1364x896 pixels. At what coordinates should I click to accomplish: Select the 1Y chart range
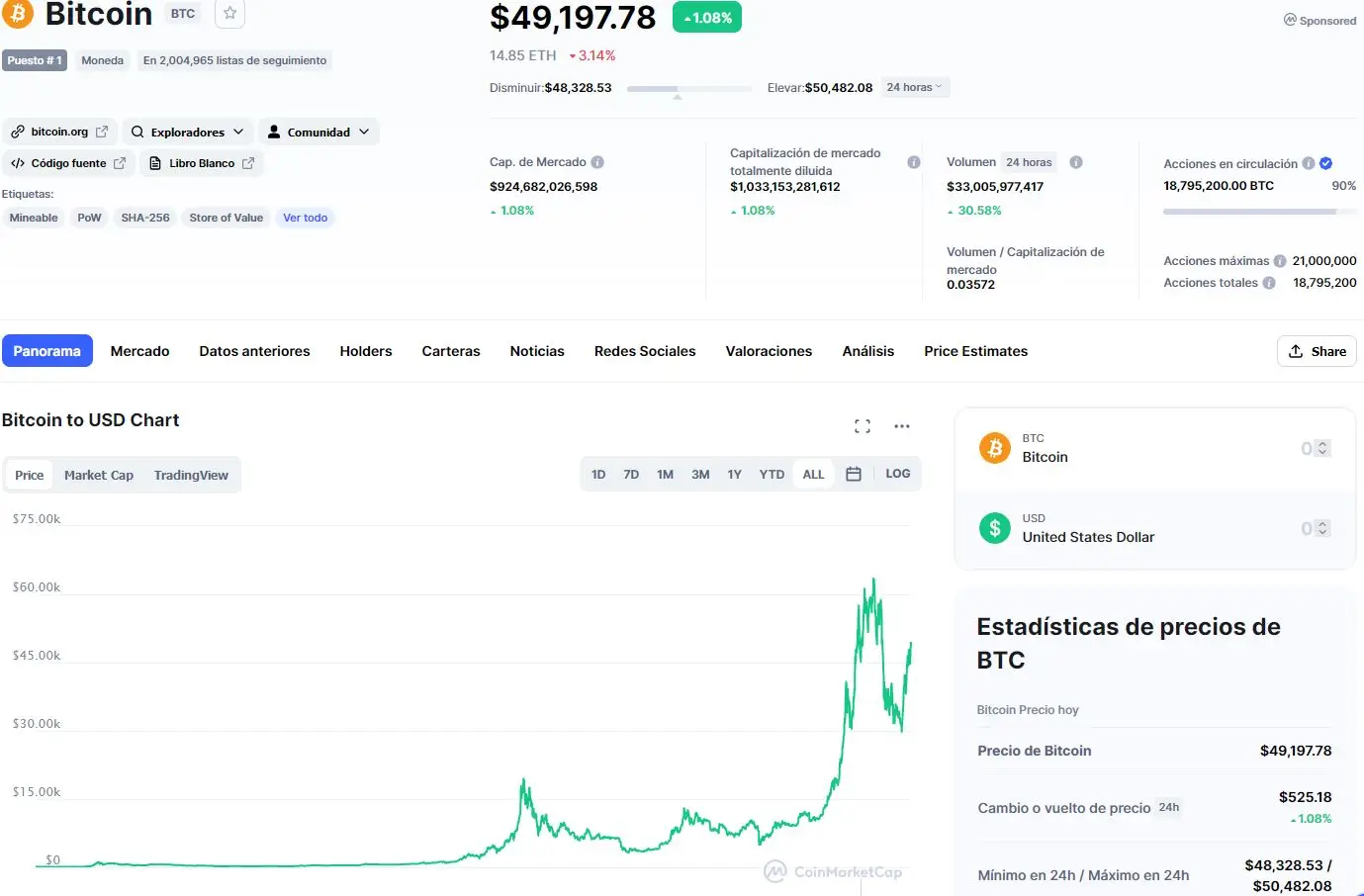(x=734, y=475)
